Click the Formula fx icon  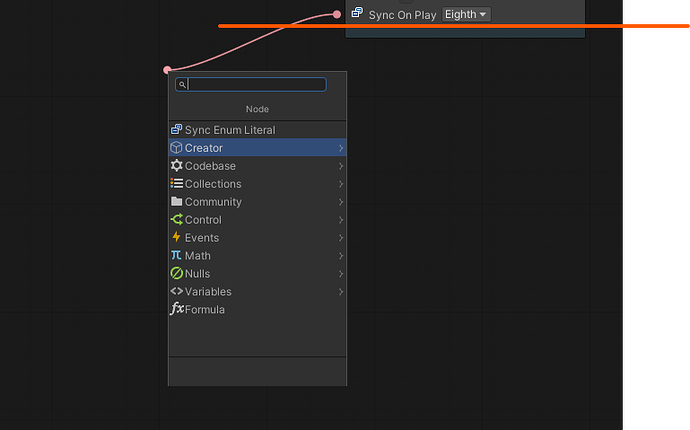pos(177,310)
